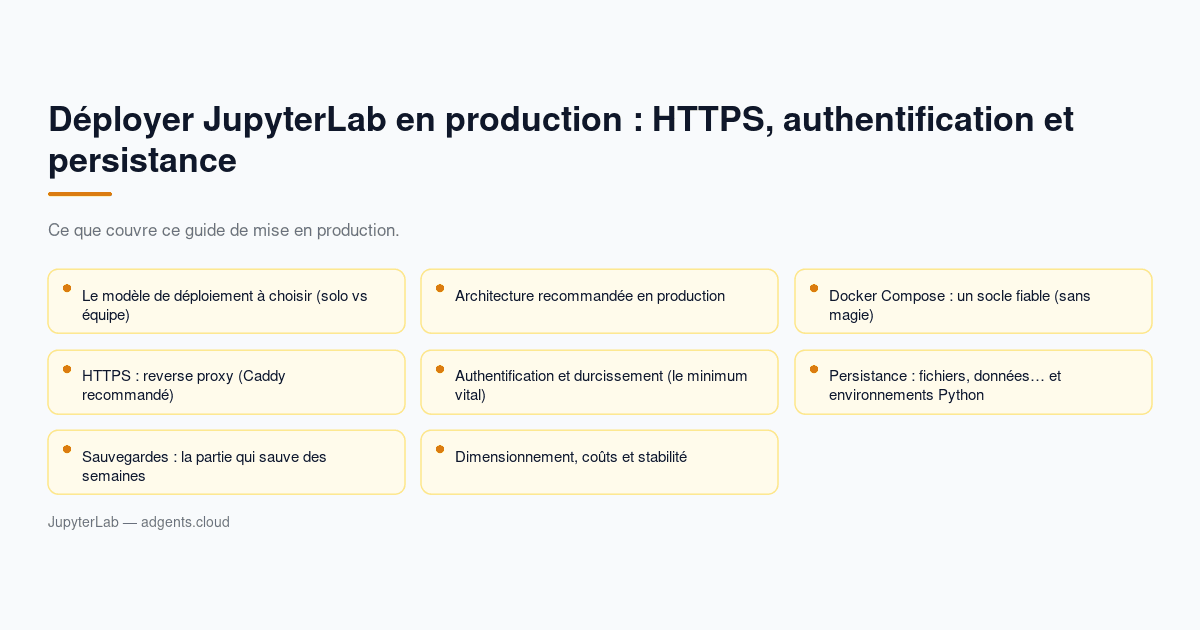This screenshot has width=1200, height=630.
Task: Open the 'Le modèle de déploiement à choisir' card
Action: click(x=226, y=301)
